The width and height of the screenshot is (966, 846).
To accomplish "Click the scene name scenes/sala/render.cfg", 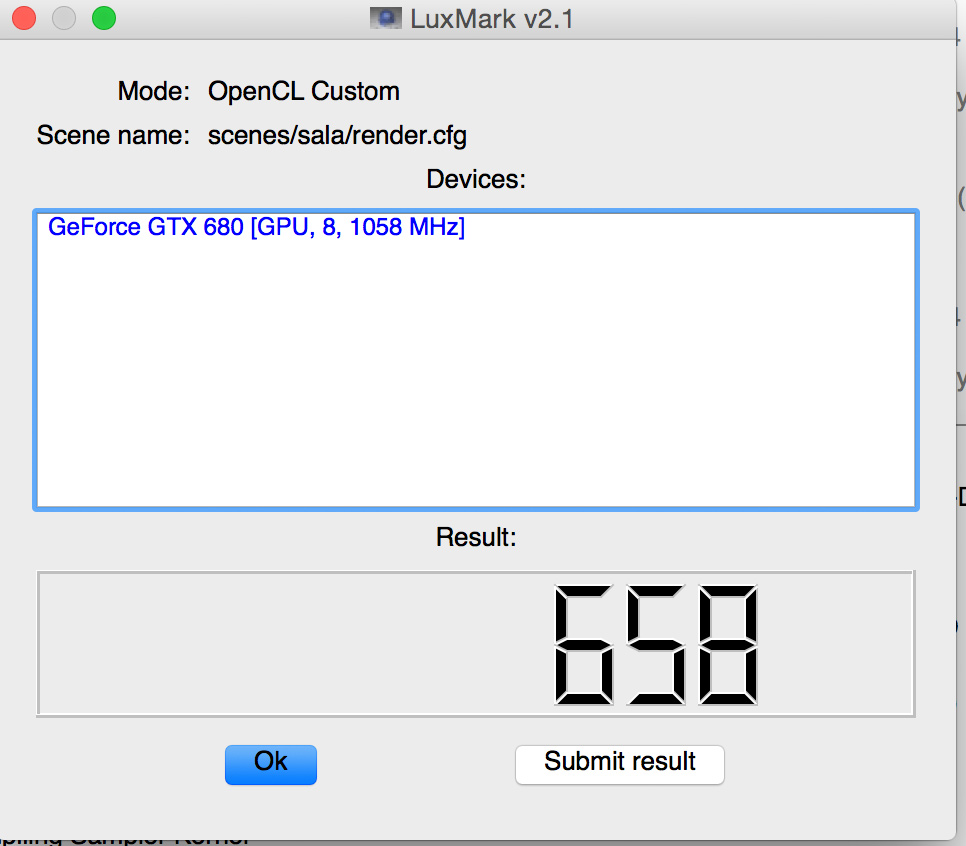I will tap(337, 136).
